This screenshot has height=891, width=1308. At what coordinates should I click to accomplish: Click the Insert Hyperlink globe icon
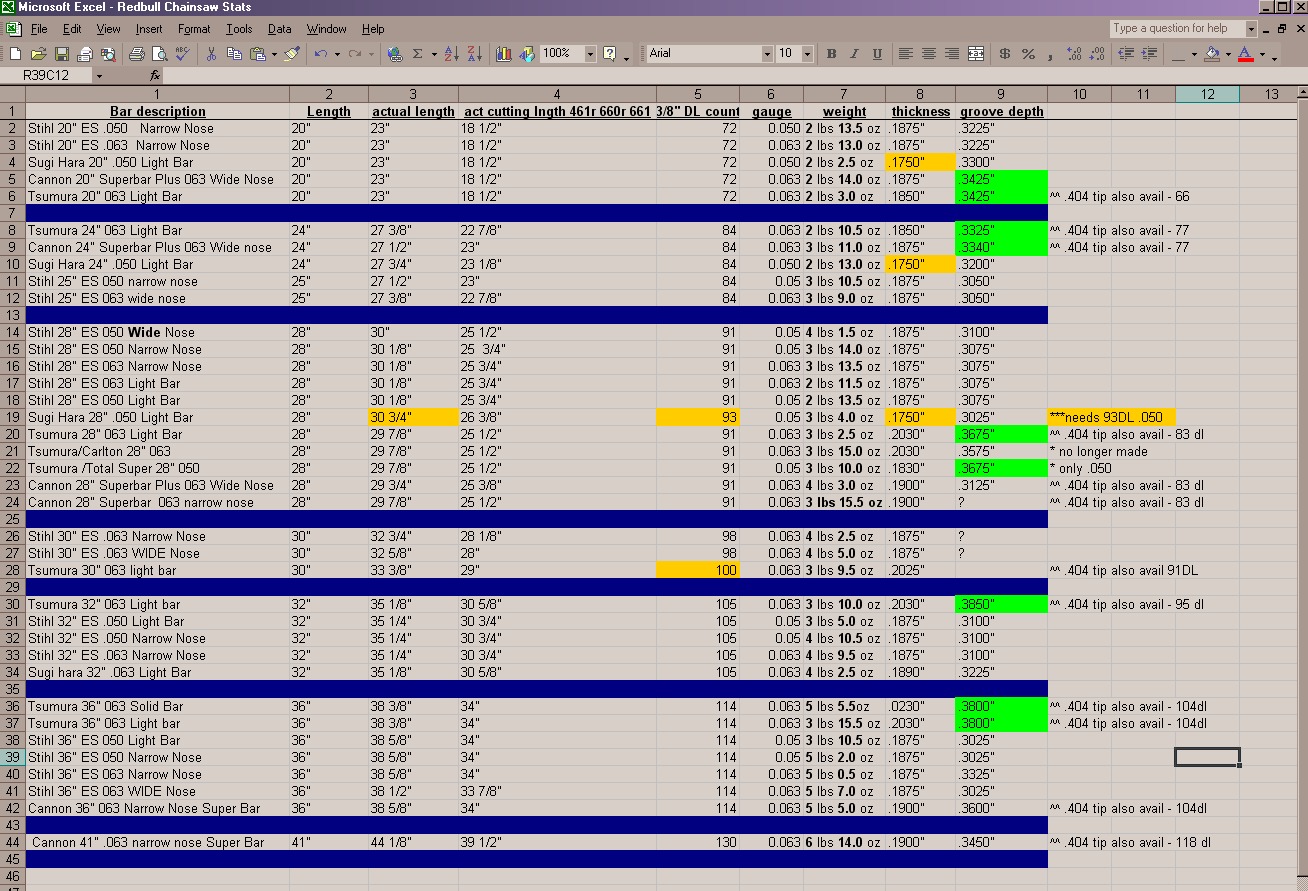click(394, 54)
